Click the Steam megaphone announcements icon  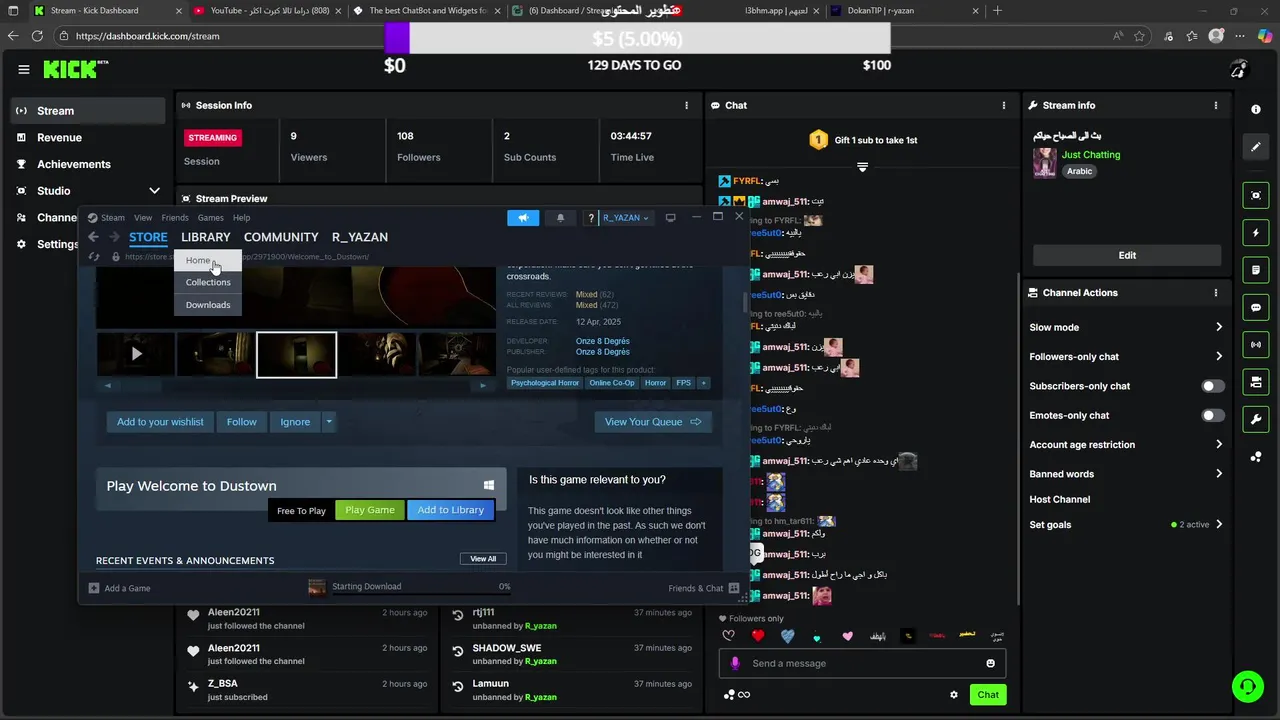(x=523, y=217)
